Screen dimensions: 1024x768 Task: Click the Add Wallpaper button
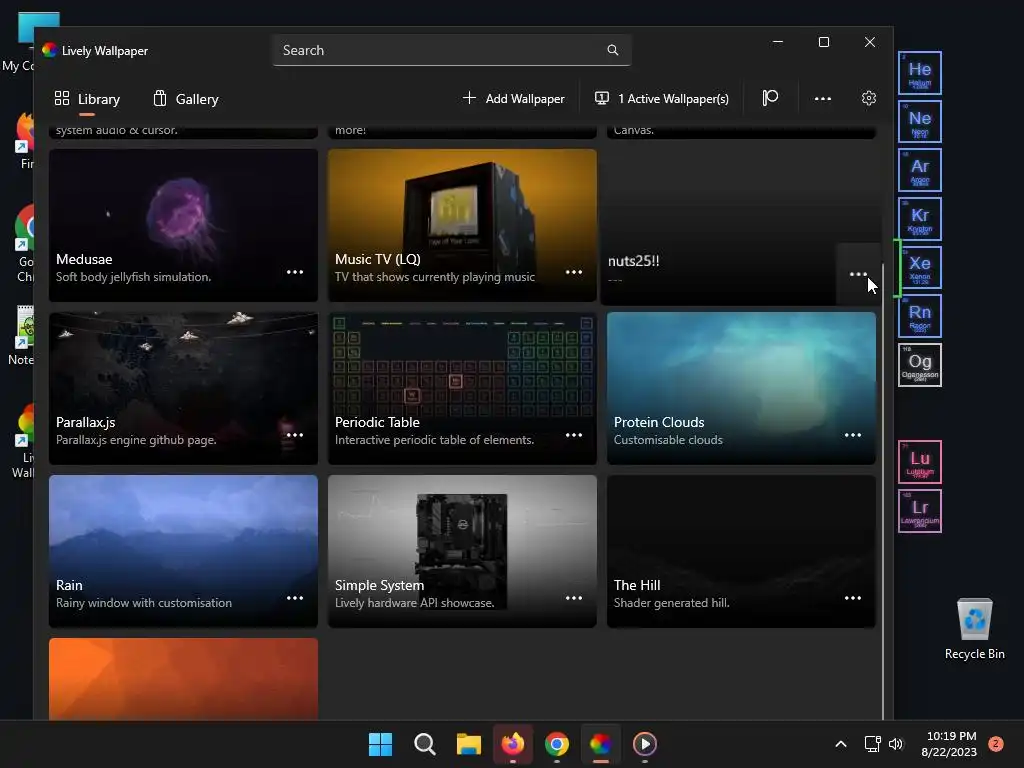pos(514,98)
